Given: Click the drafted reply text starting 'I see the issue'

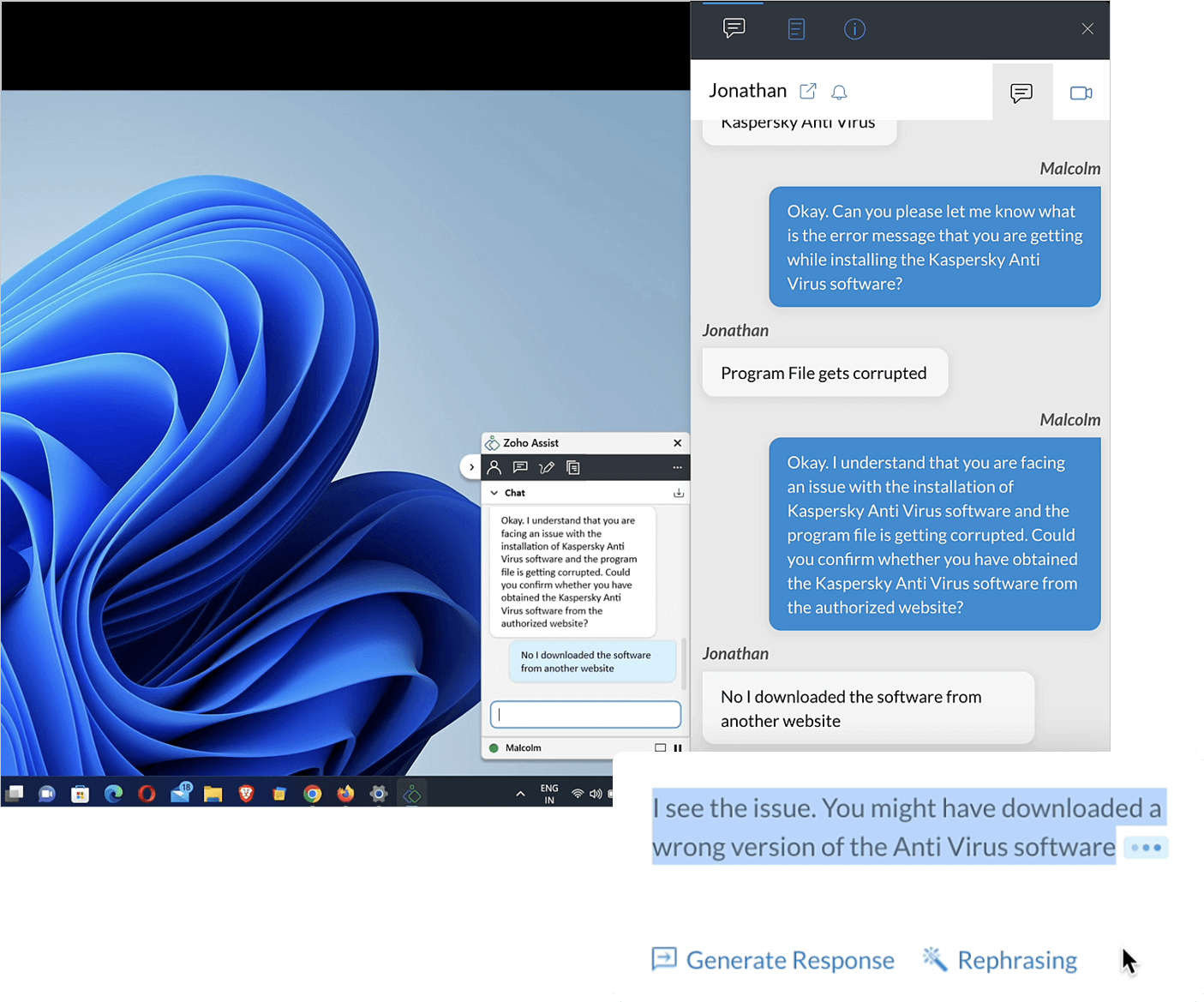Looking at the screenshot, I should [x=907, y=827].
